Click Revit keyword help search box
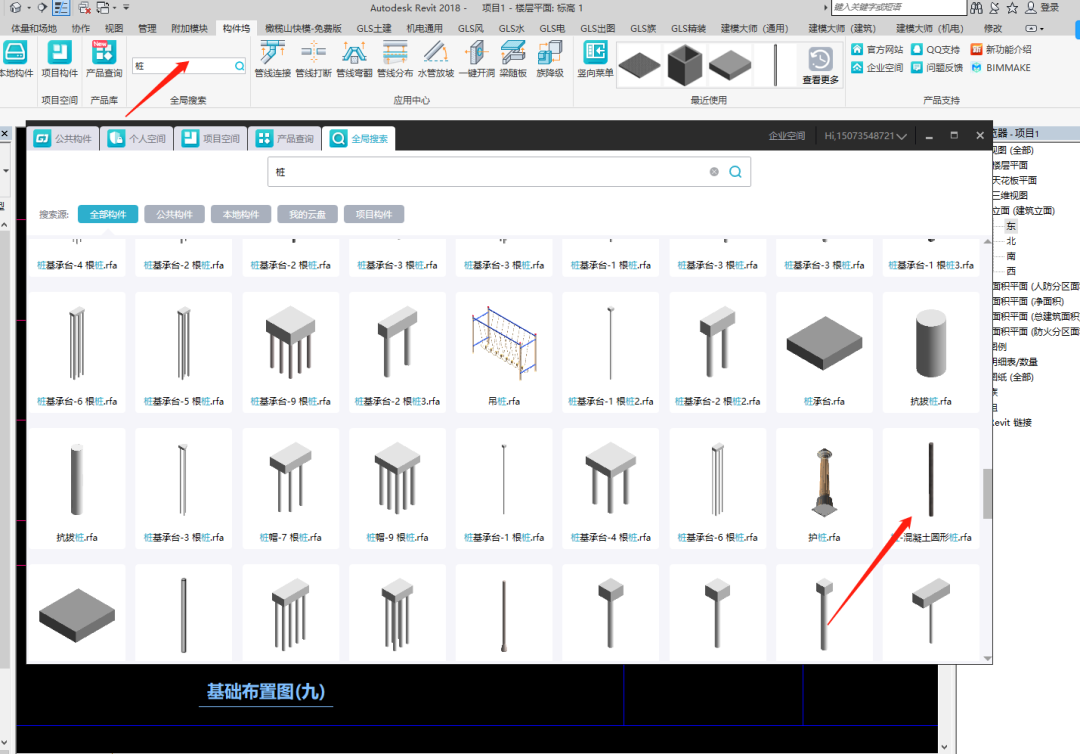 coord(899,7)
